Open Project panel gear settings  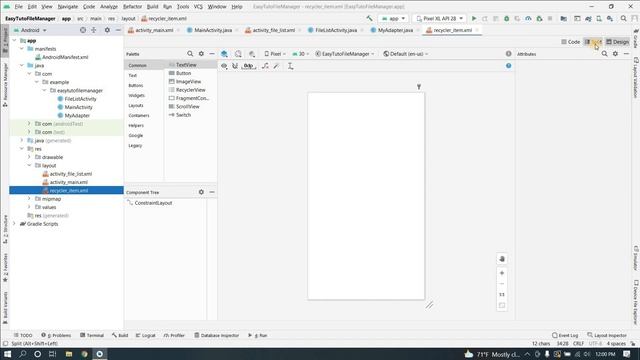coord(107,30)
